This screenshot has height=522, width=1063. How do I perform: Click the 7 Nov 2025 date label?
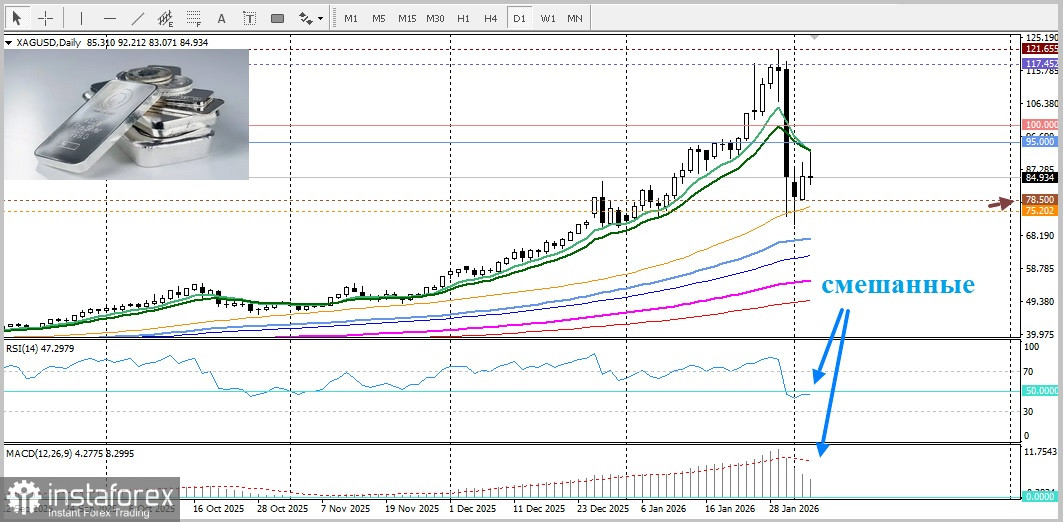346,508
